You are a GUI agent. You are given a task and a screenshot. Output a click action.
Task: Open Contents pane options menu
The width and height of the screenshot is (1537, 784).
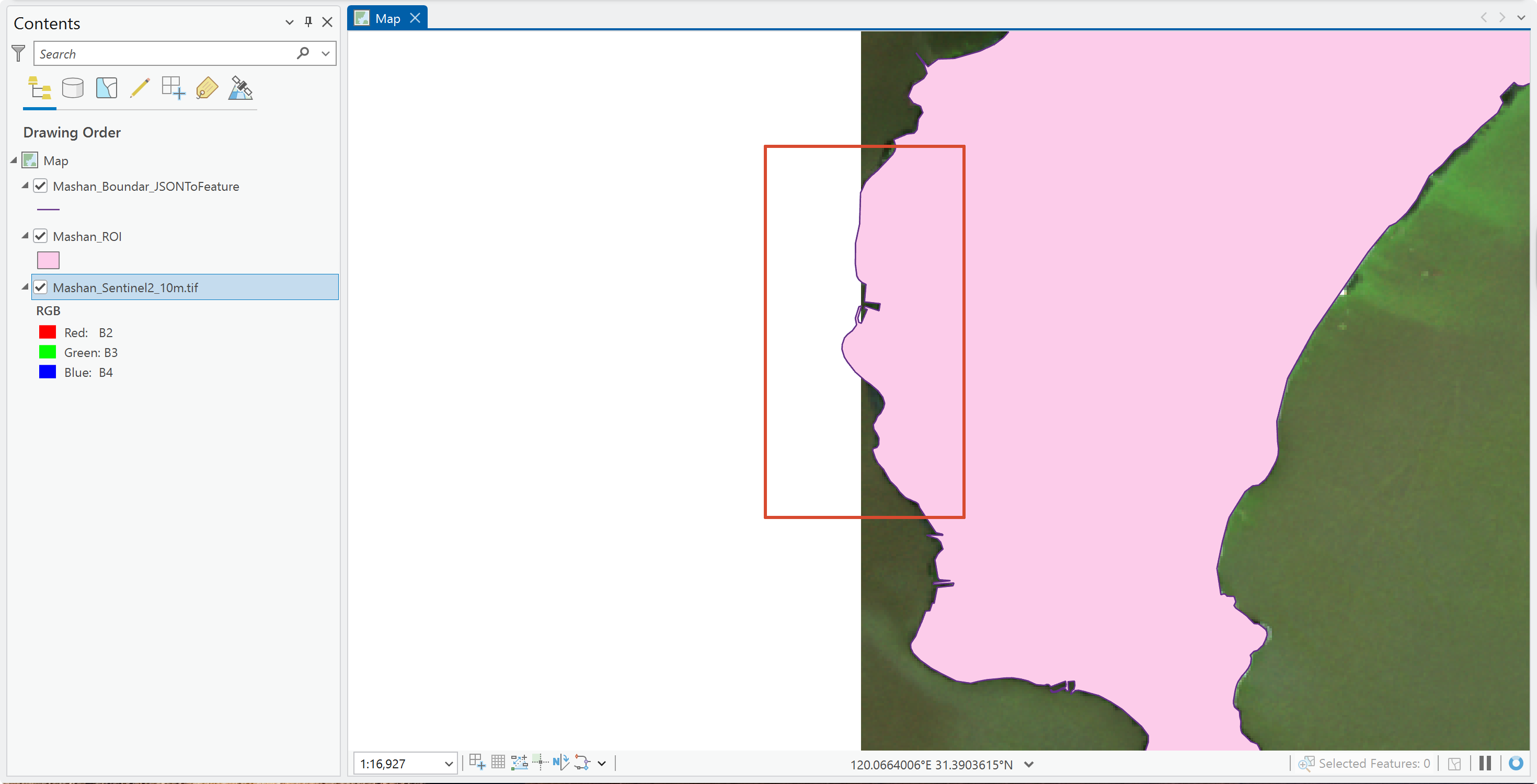[290, 22]
